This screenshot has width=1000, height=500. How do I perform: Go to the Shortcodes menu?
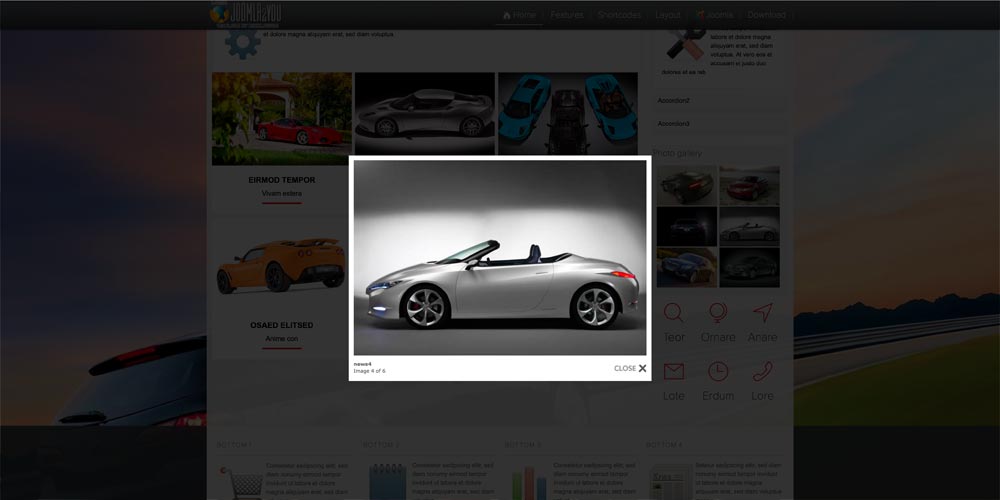tap(619, 15)
